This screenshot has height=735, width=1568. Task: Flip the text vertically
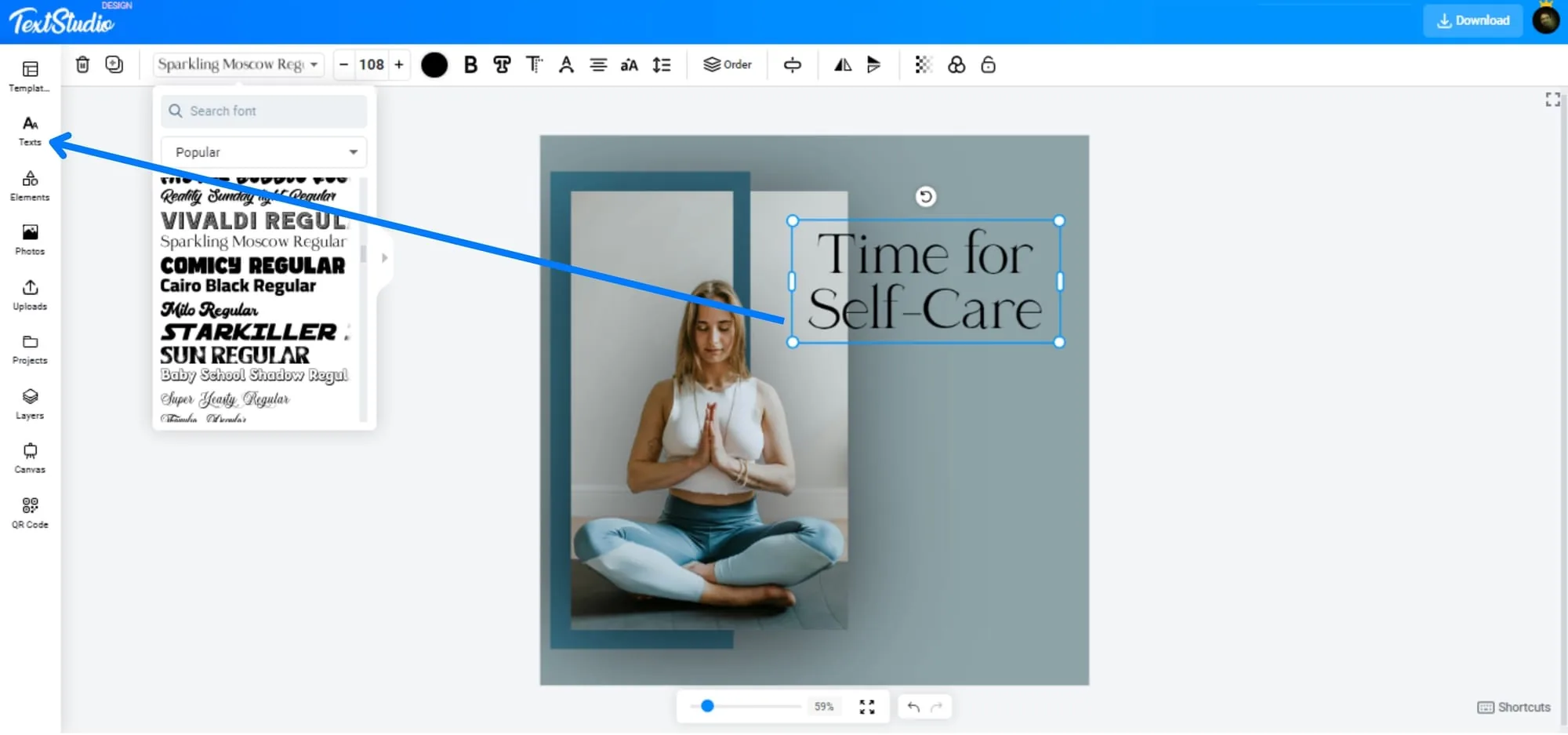click(874, 65)
